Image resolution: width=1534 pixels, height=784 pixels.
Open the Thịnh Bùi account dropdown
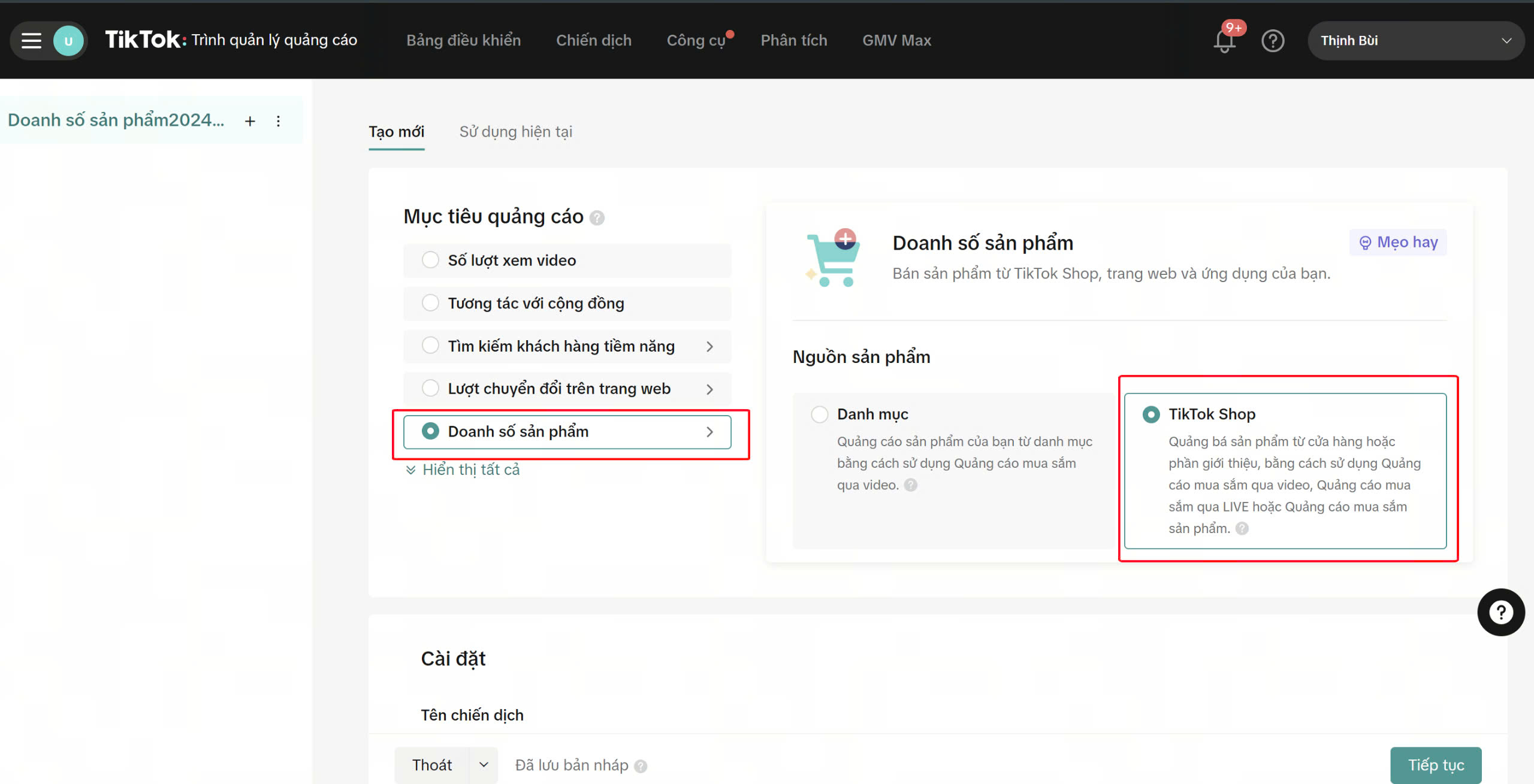1415,41
